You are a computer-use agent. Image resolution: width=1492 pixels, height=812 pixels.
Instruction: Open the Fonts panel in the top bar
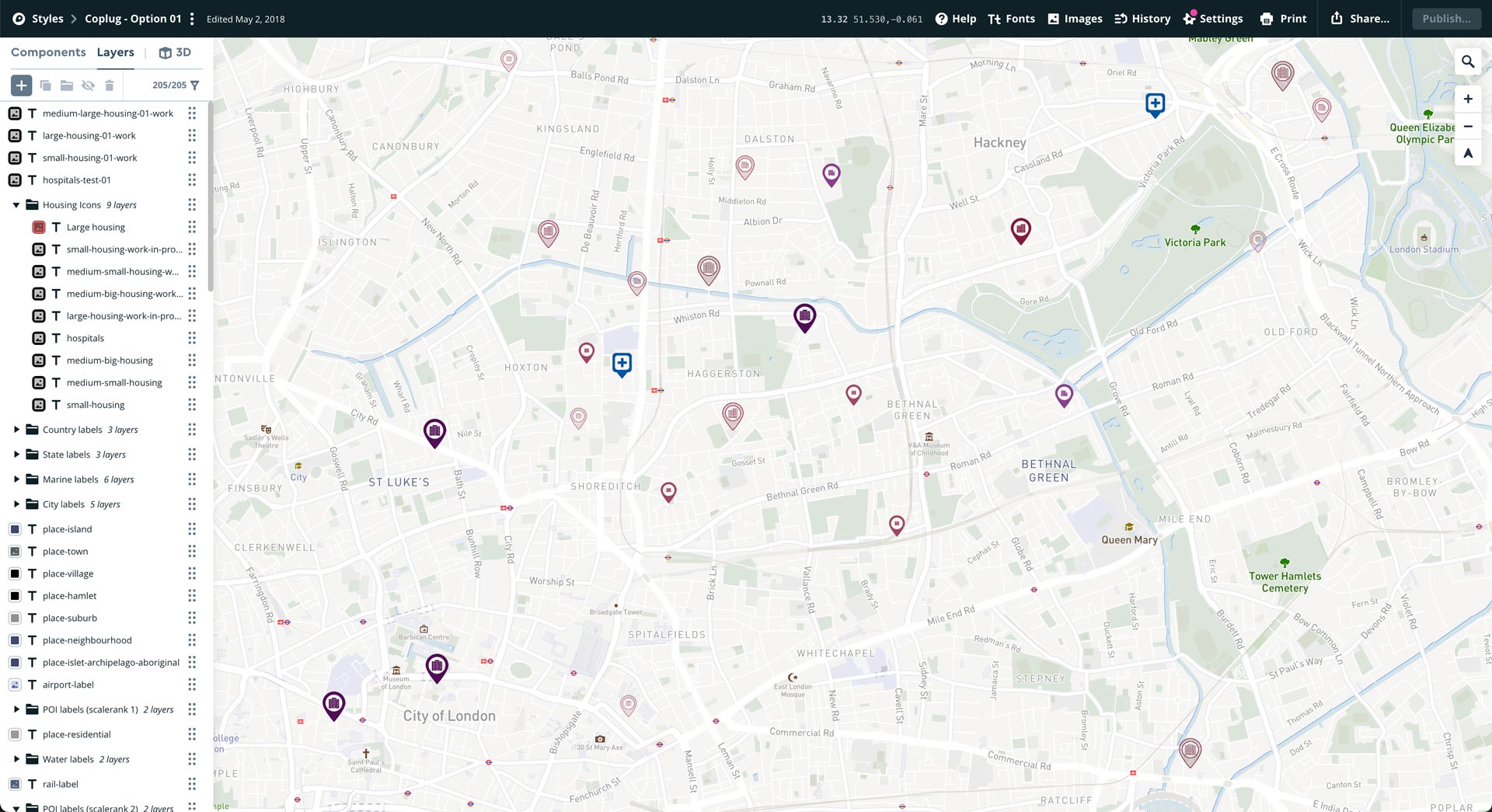click(x=1011, y=18)
